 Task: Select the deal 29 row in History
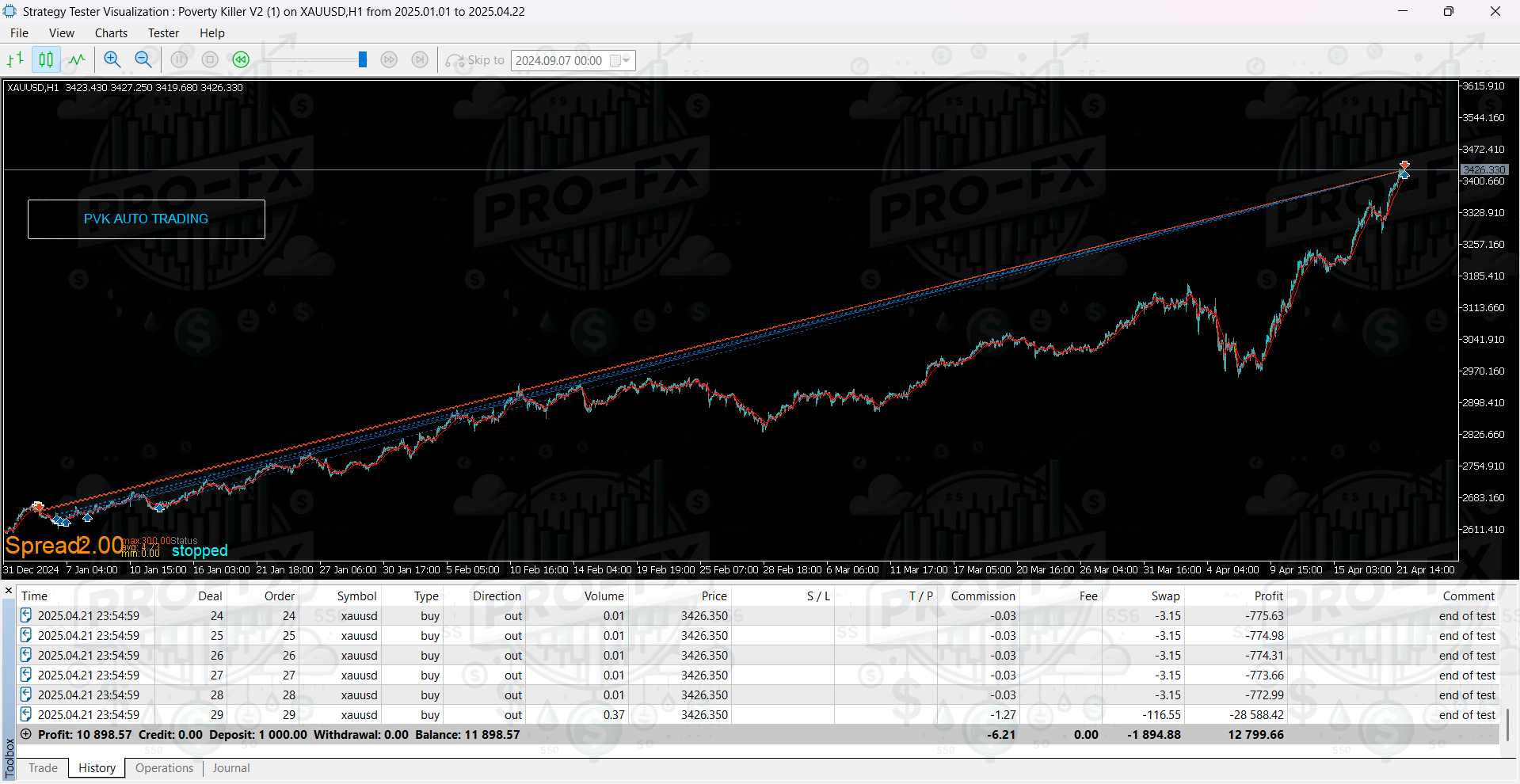pyautogui.click(x=317, y=714)
